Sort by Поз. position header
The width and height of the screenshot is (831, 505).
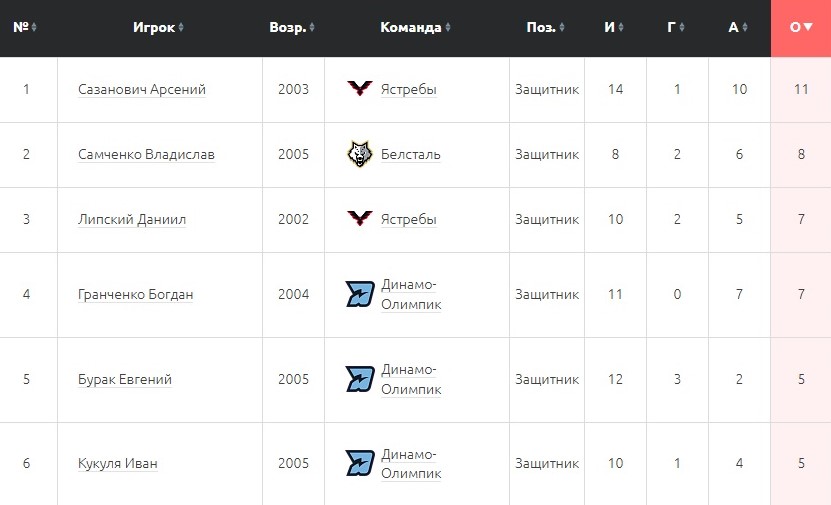pyautogui.click(x=546, y=28)
